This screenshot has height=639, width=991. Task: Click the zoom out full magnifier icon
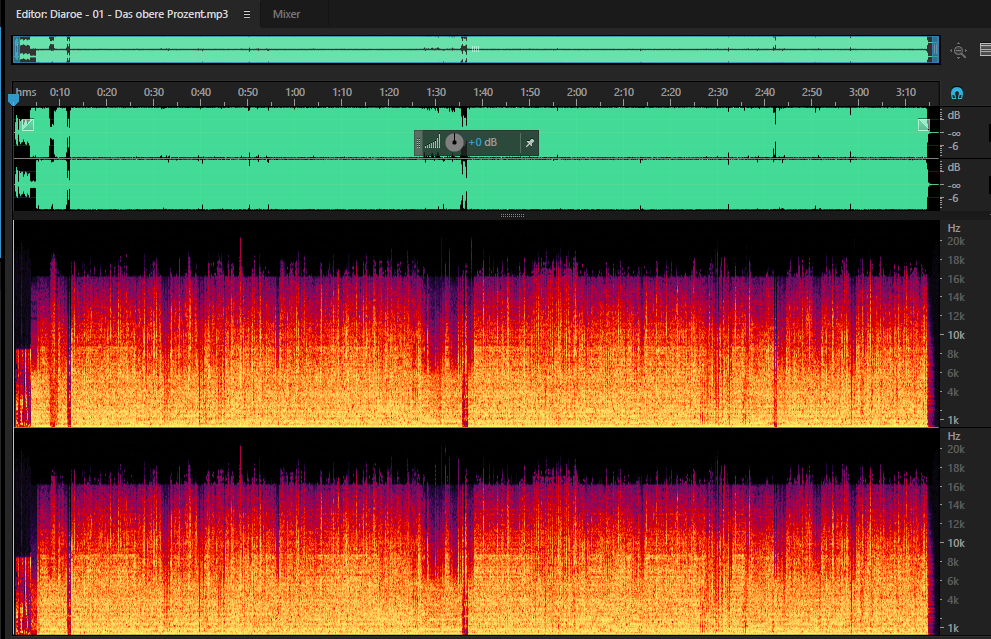[959, 51]
